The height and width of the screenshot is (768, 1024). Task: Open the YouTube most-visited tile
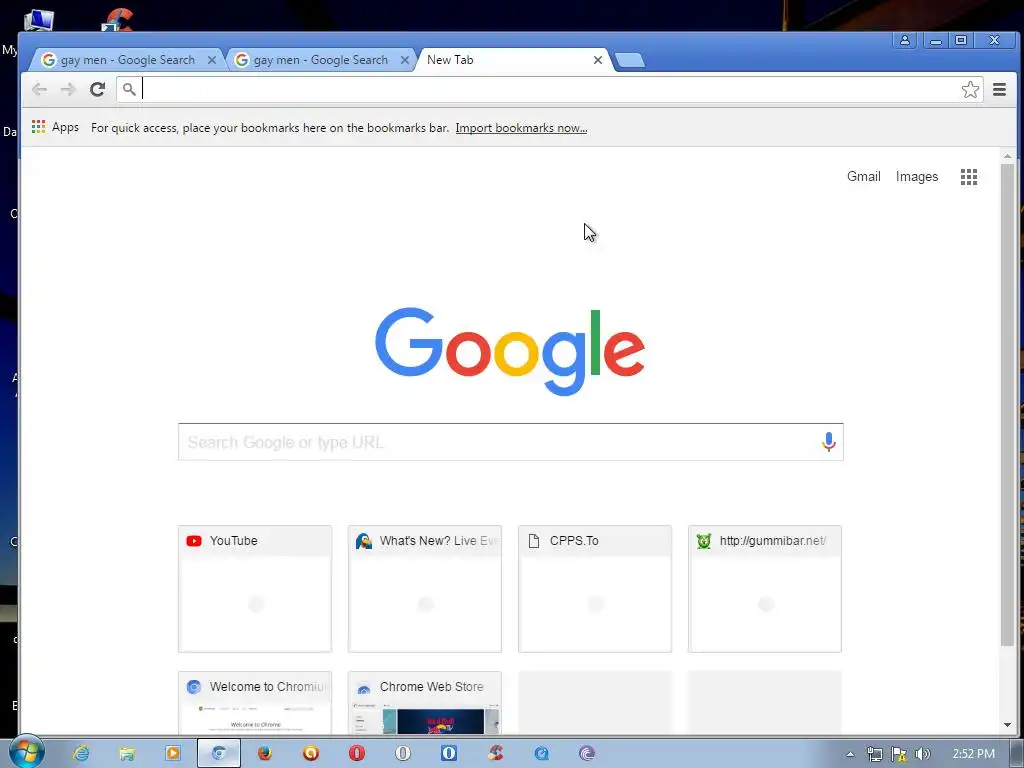coord(255,588)
